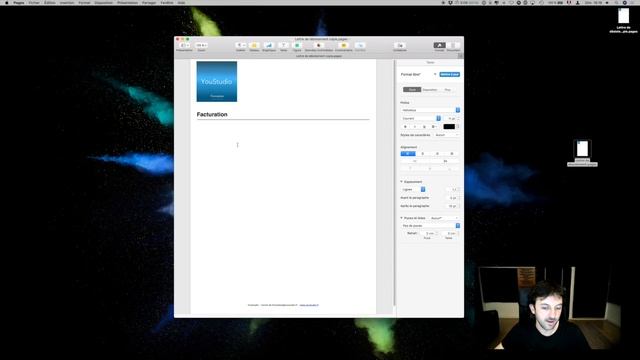Screen dimensions: 640x360
Task: Toggle underline text formatting
Action: (x=424, y=127)
